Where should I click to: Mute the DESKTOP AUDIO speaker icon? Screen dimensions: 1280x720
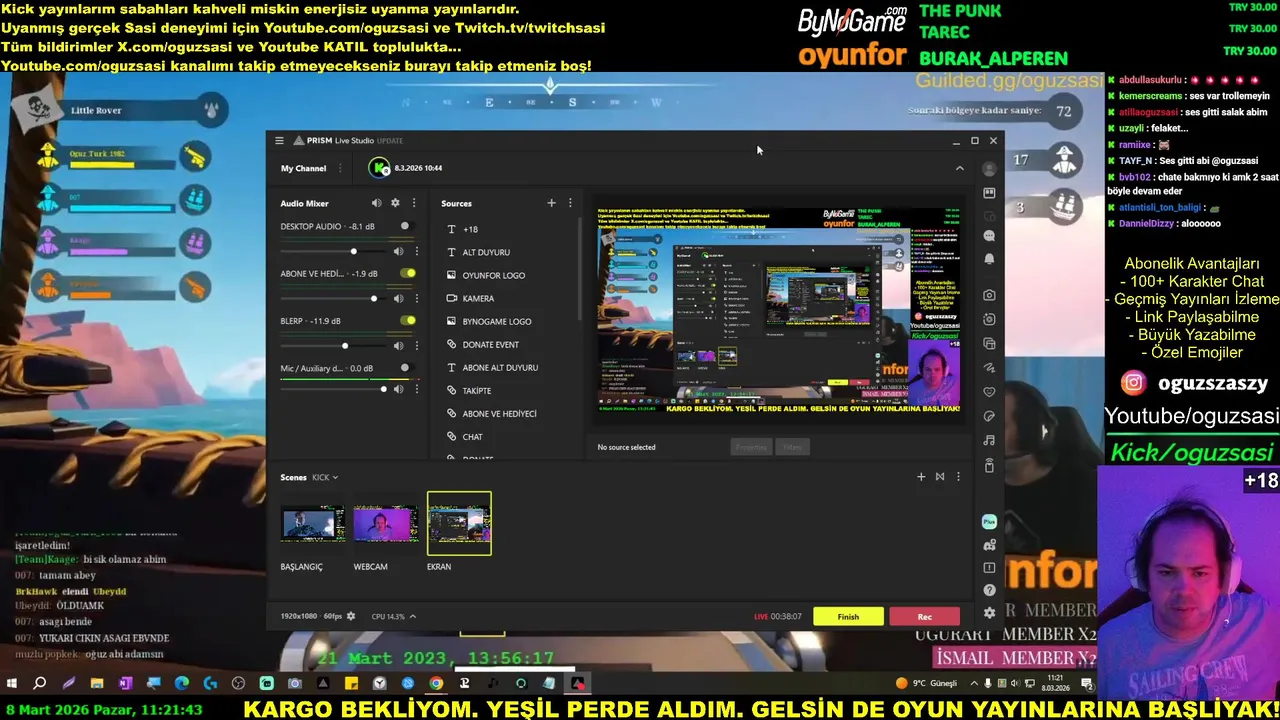coord(398,251)
